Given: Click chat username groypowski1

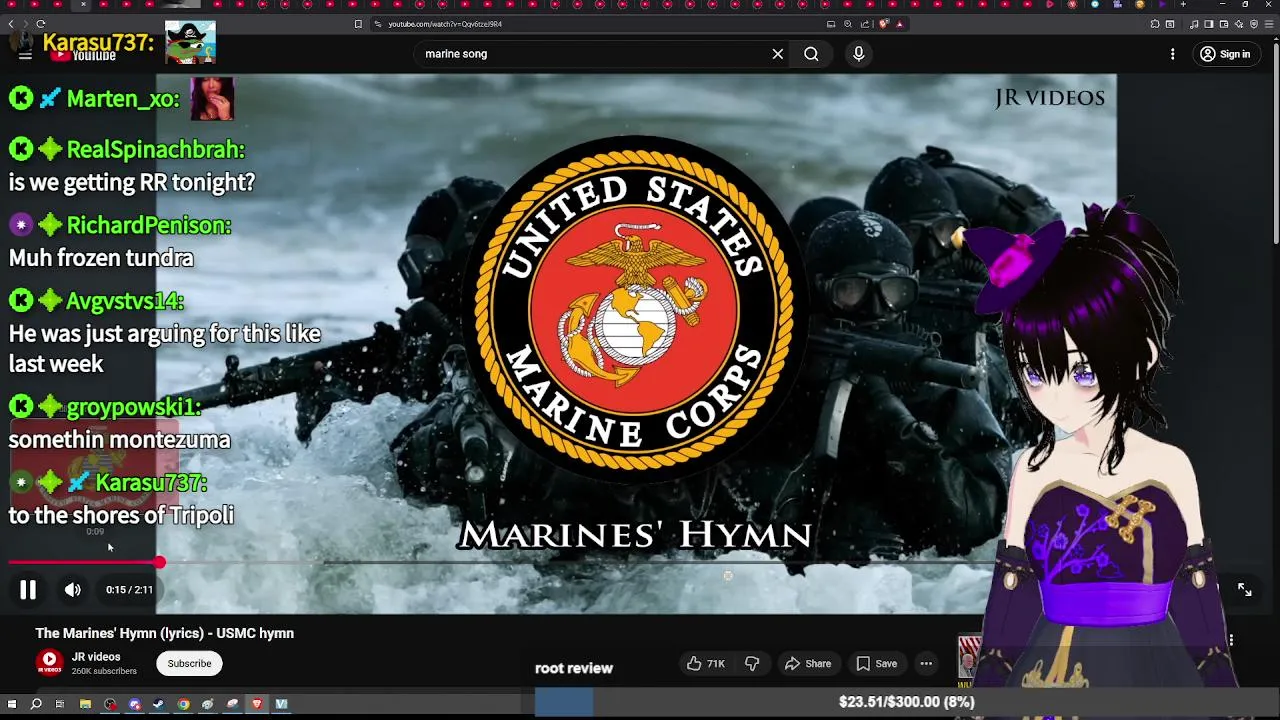Looking at the screenshot, I should tap(134, 407).
